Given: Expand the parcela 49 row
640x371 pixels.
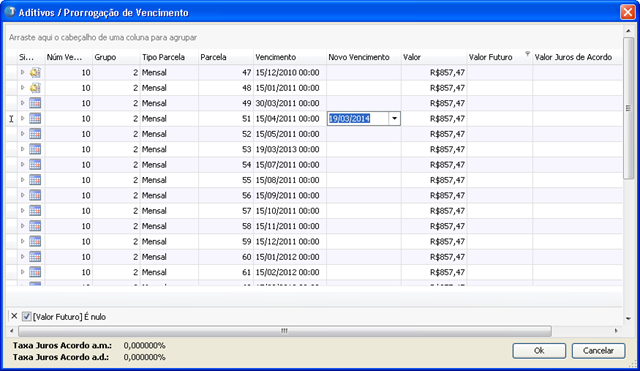Looking at the screenshot, I should coord(22,103).
